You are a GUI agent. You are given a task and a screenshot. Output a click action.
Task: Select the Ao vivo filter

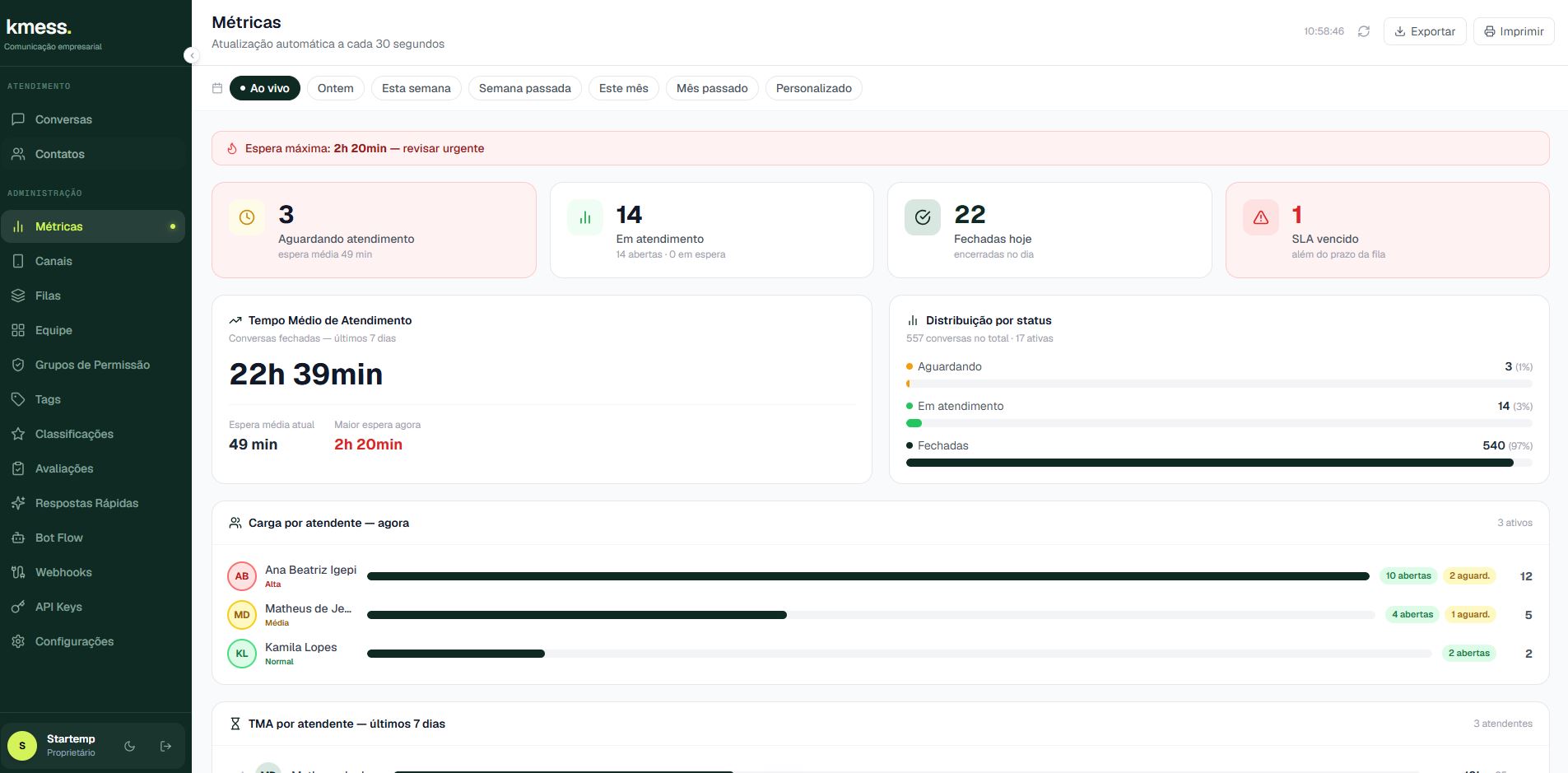click(264, 88)
